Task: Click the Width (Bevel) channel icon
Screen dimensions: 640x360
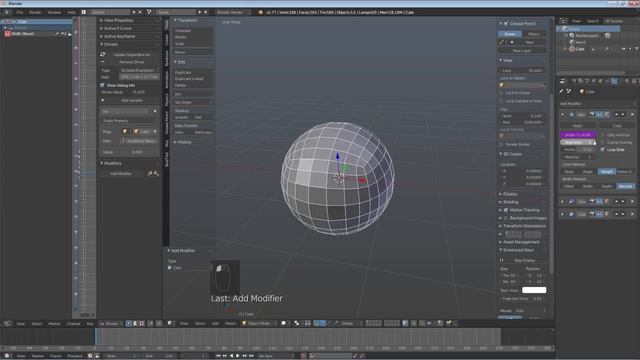Action: tap(7, 34)
